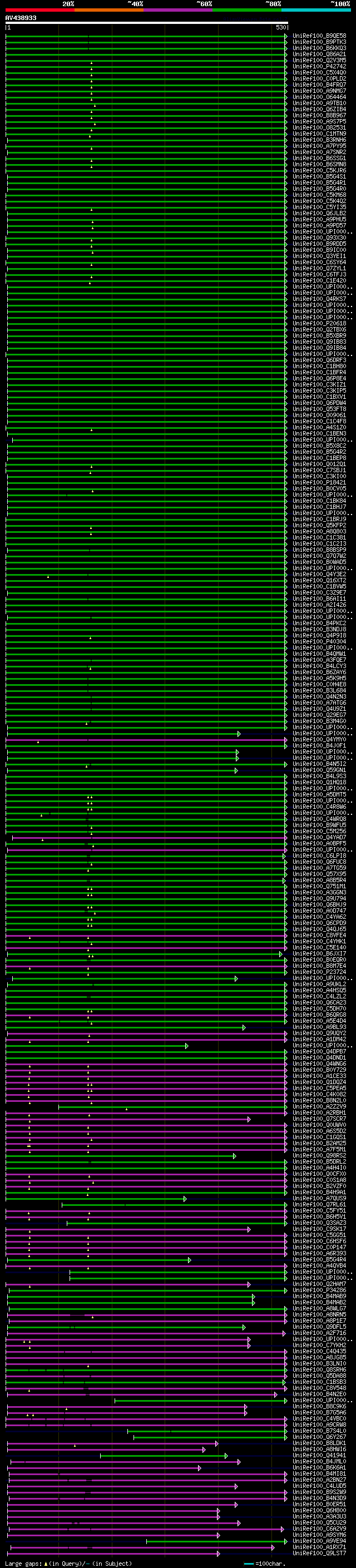The height and width of the screenshot is (1568, 356).
Task: Pick the UniRef100_A0D747 label
Action: pyautogui.click(x=319, y=911)
